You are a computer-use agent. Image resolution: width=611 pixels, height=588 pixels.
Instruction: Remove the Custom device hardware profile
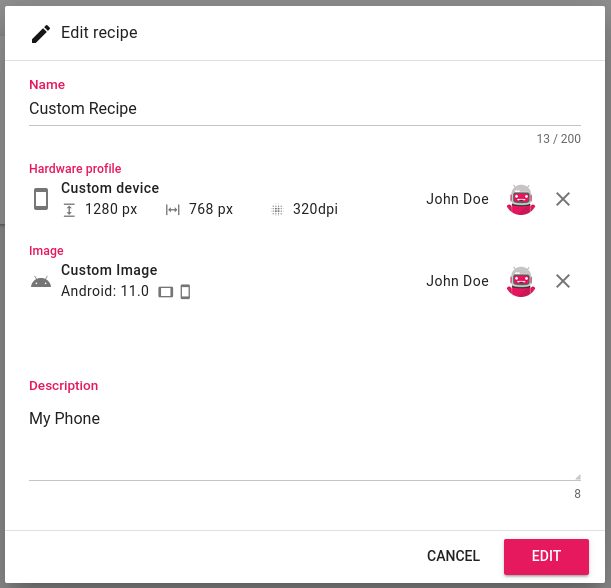pyautogui.click(x=563, y=199)
